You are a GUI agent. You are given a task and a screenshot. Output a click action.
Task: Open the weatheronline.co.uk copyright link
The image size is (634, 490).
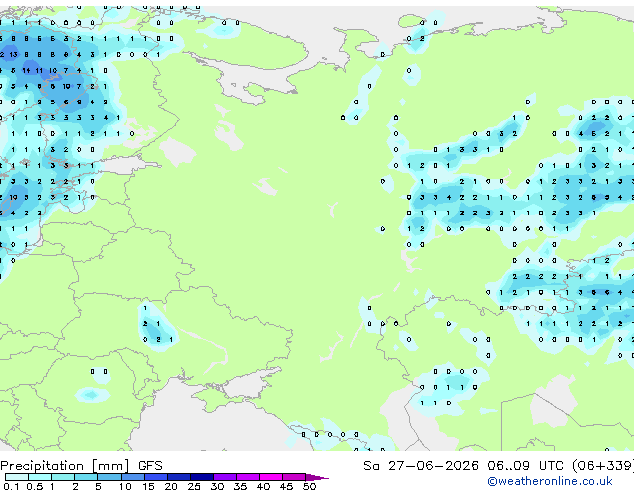[550, 481]
